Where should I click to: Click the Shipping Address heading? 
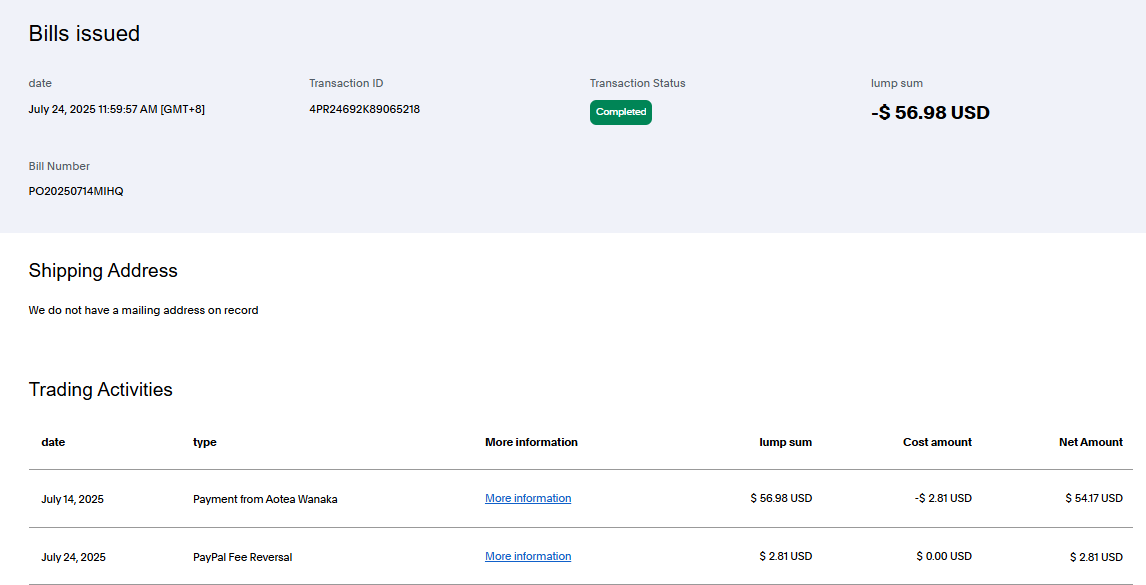[x=103, y=271]
